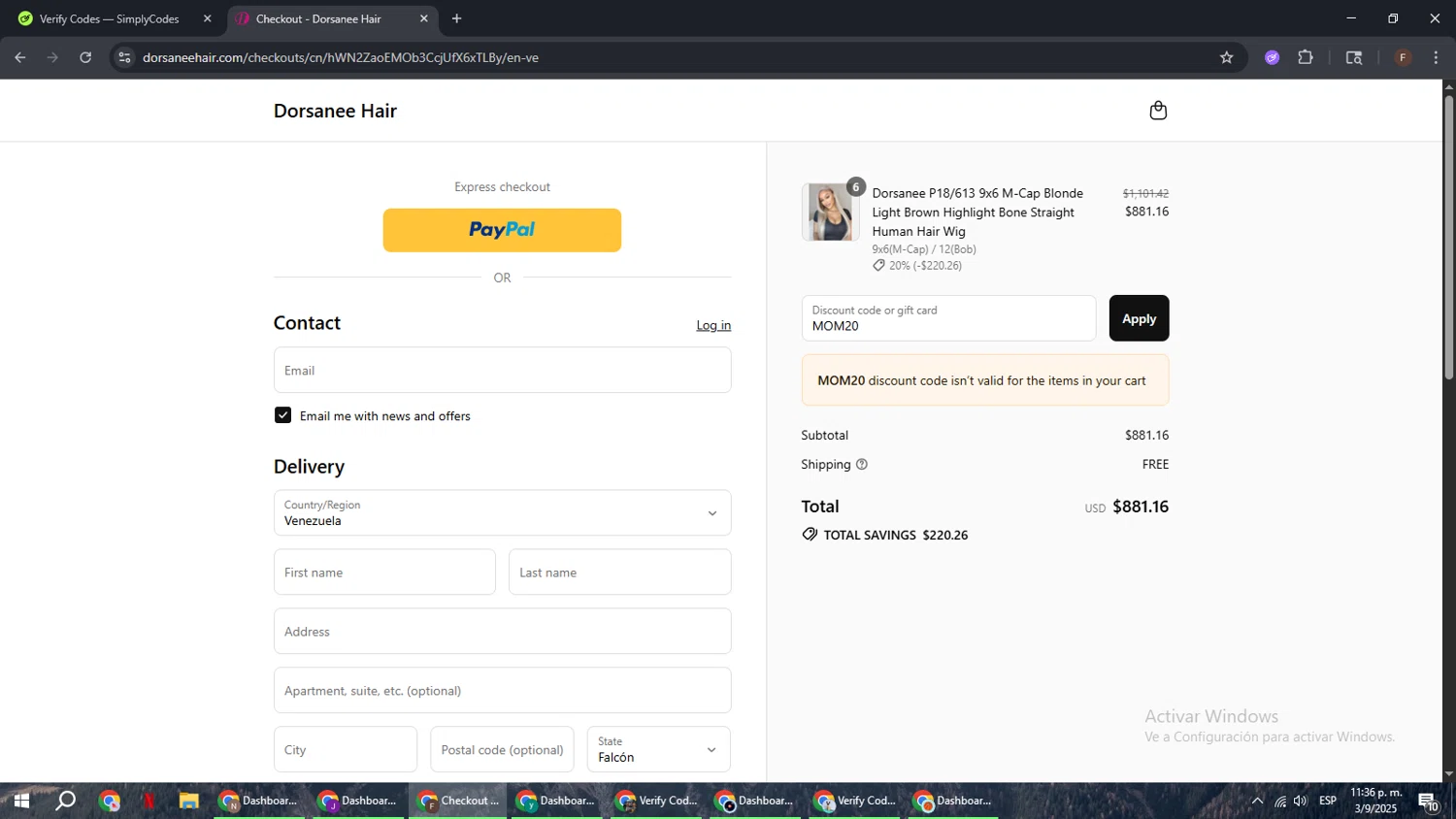Image resolution: width=1456 pixels, height=819 pixels.
Task: Switch to Checkout window in taskbar
Action: tap(458, 801)
